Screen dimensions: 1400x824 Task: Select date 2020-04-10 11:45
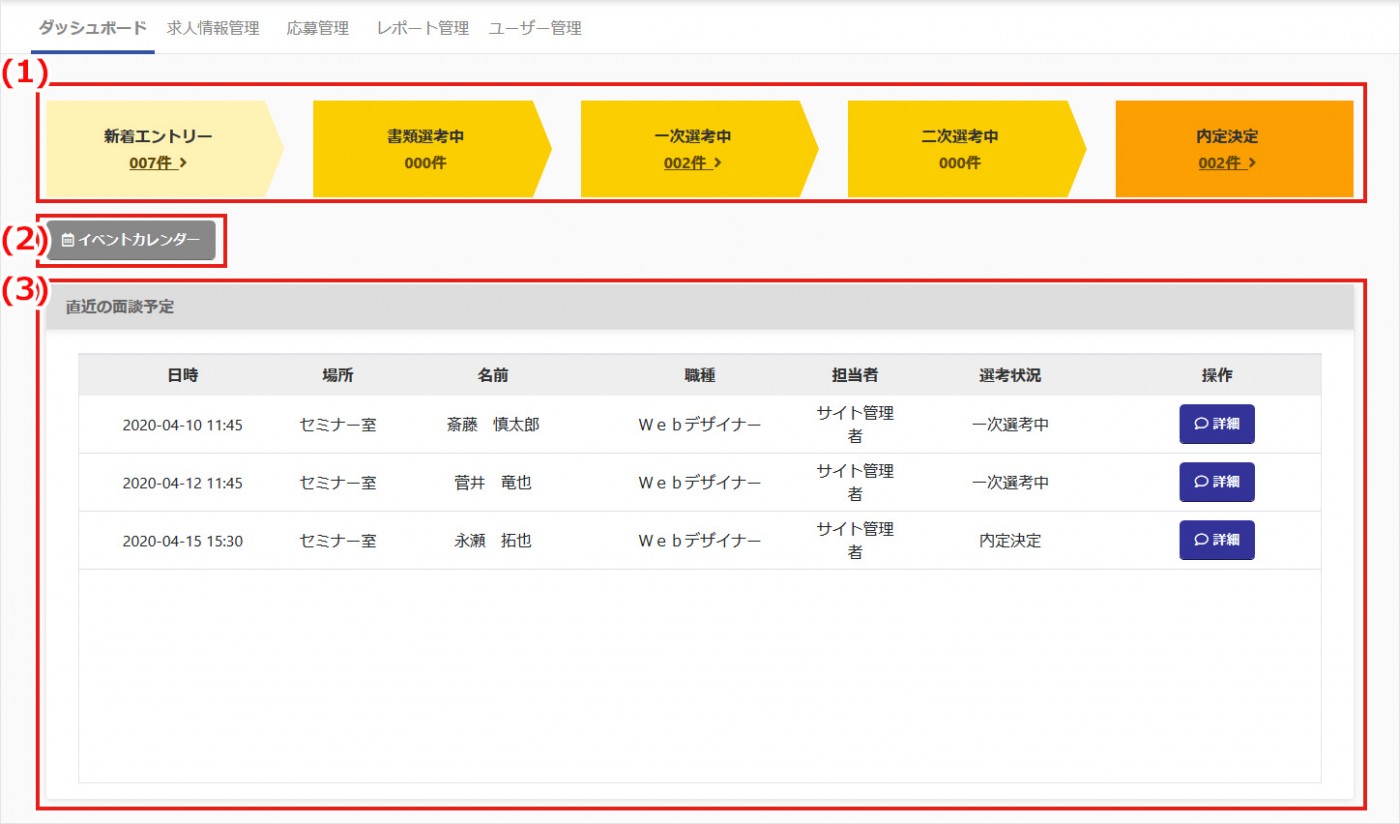tap(182, 425)
